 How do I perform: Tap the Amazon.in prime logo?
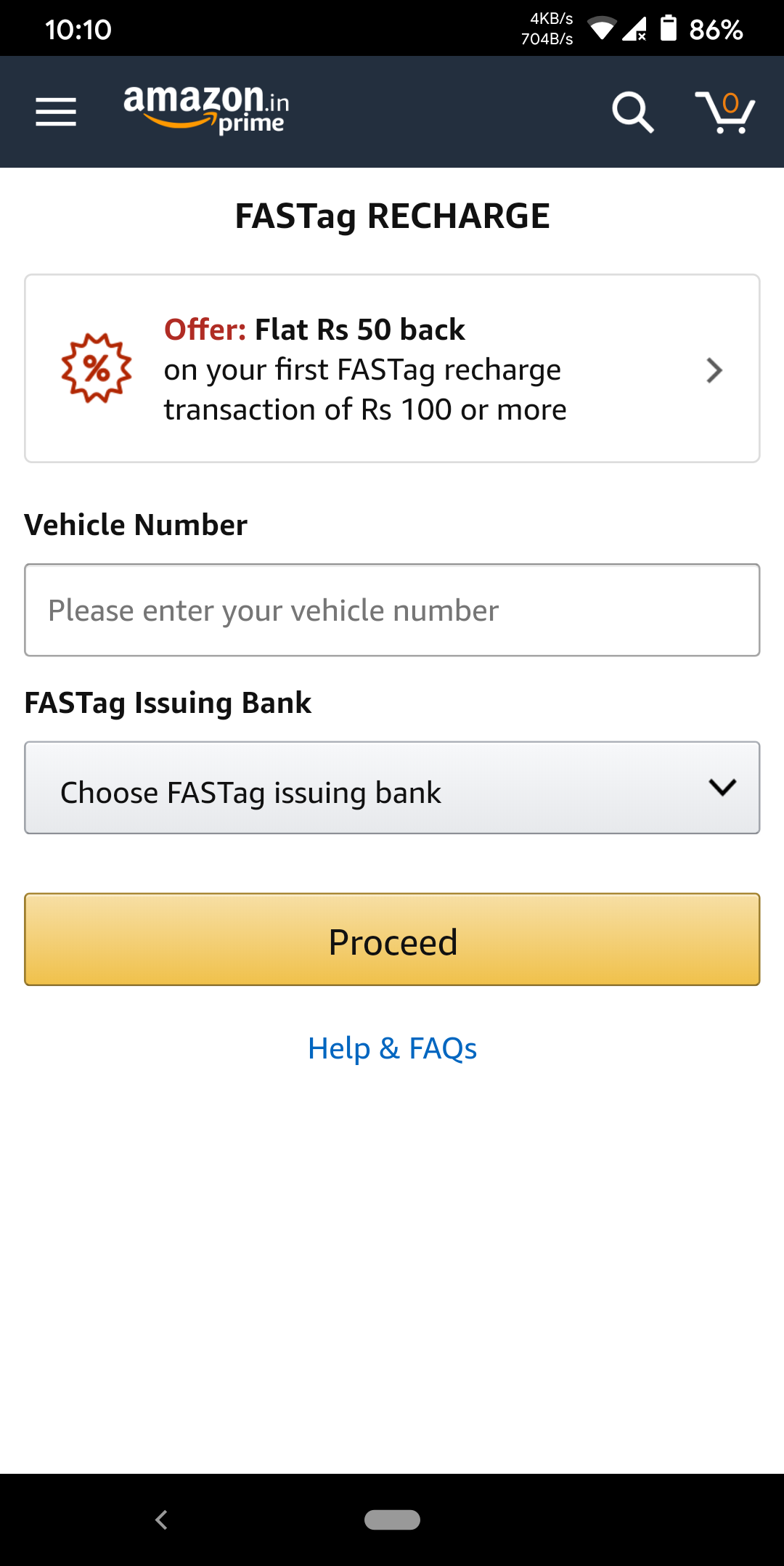[207, 110]
